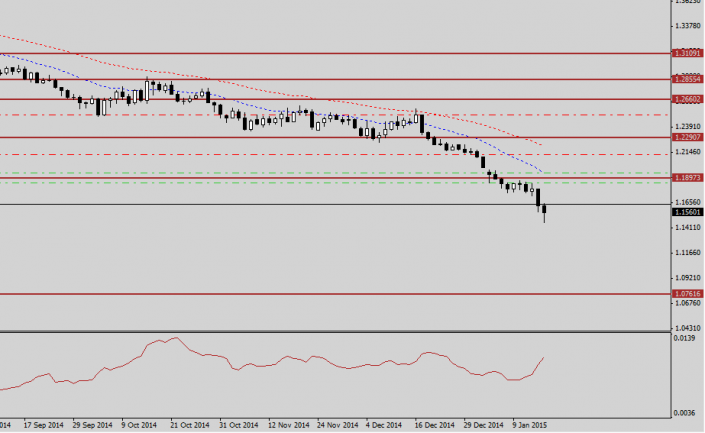Click the 1.26602 price level tag
Viewport: 705px width, 433px height.
(686, 99)
